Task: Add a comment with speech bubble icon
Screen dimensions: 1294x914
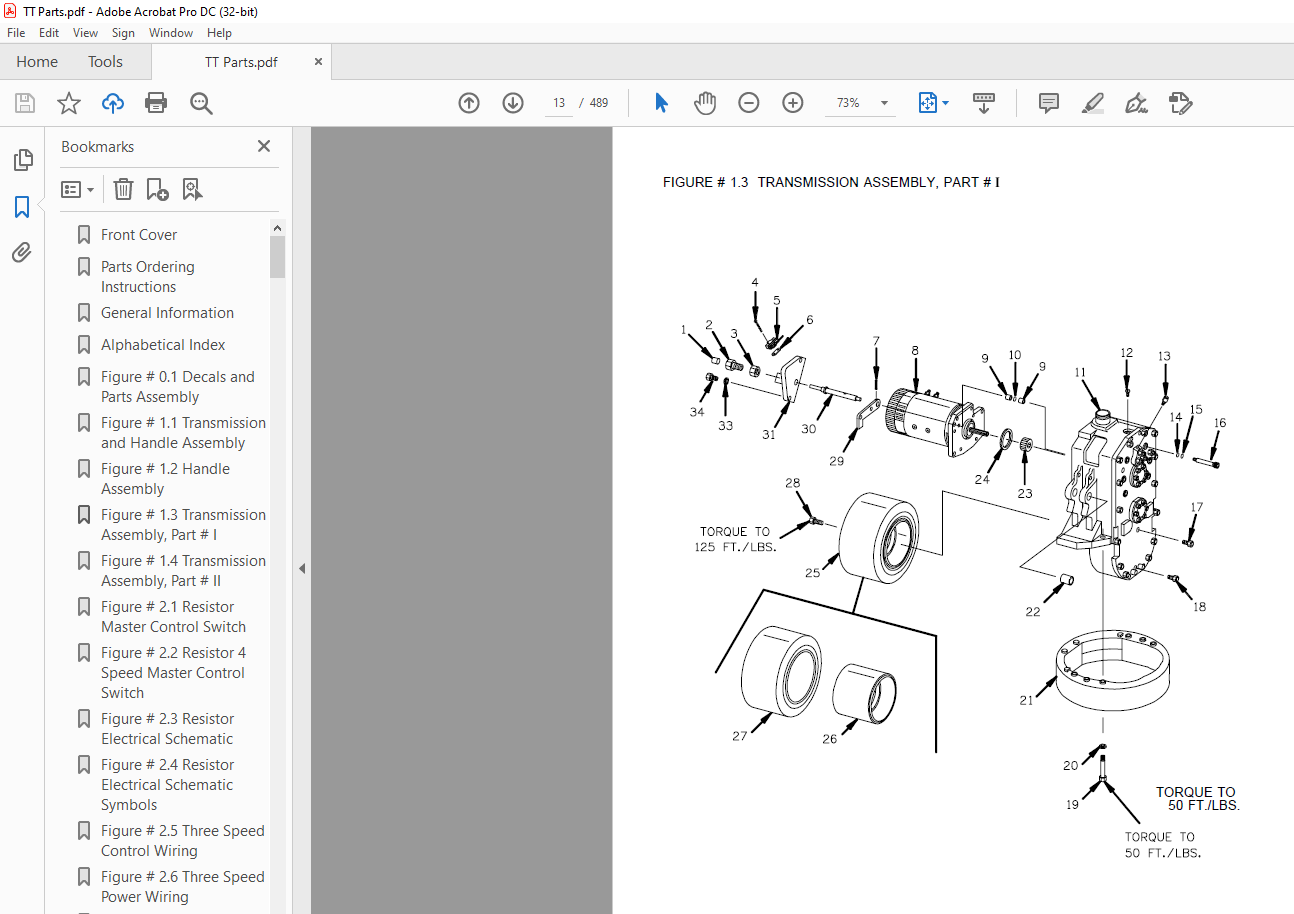Action: (1049, 103)
